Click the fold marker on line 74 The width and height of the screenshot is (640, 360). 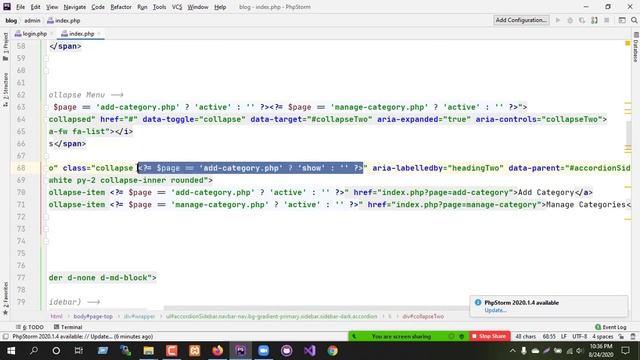pos(46,241)
